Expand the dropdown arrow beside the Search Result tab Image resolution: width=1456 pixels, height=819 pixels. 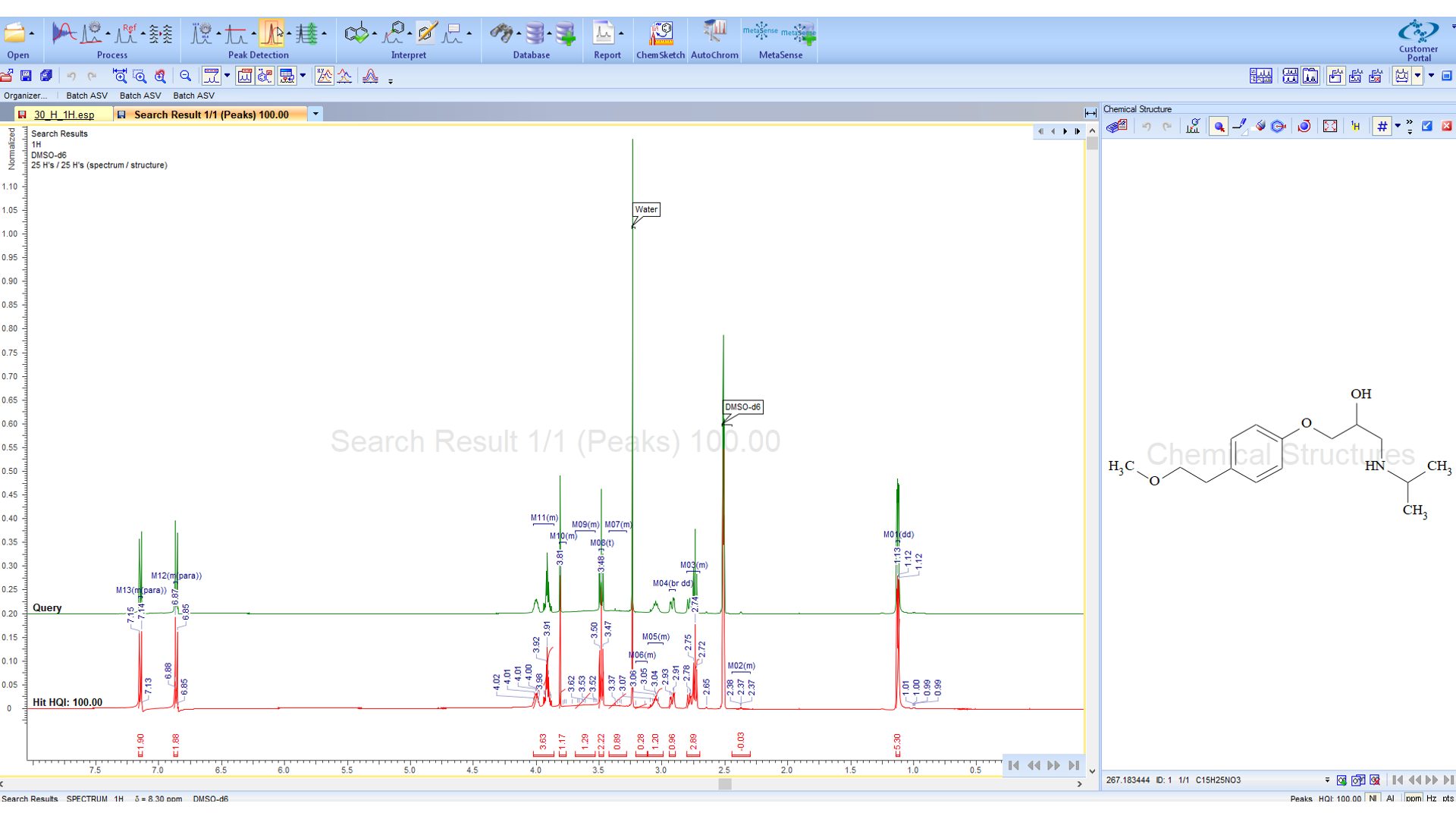click(315, 115)
